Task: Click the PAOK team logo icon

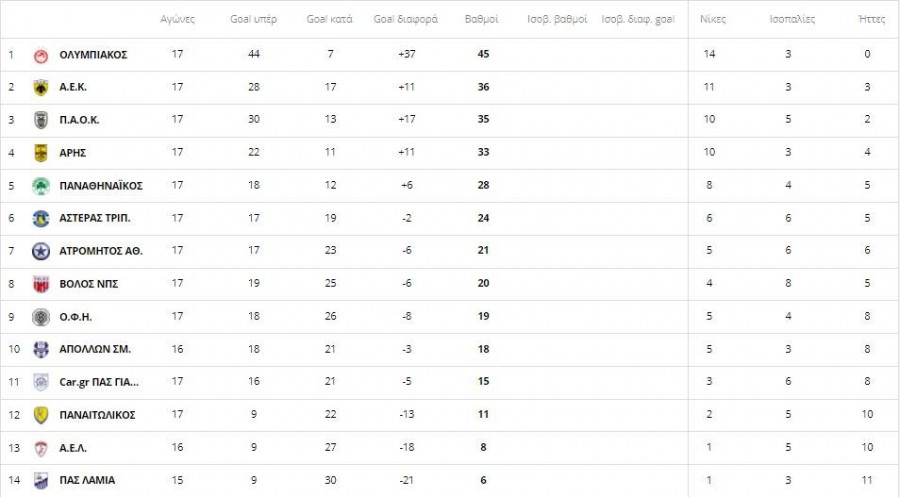Action: tap(41, 121)
